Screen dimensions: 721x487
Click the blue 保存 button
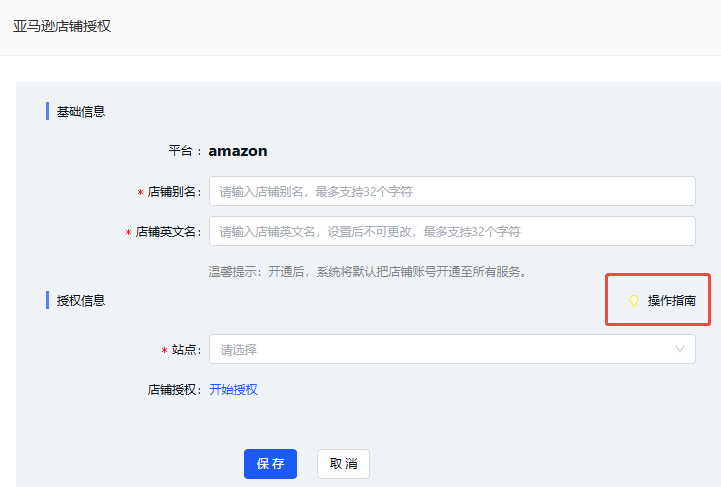[270, 464]
